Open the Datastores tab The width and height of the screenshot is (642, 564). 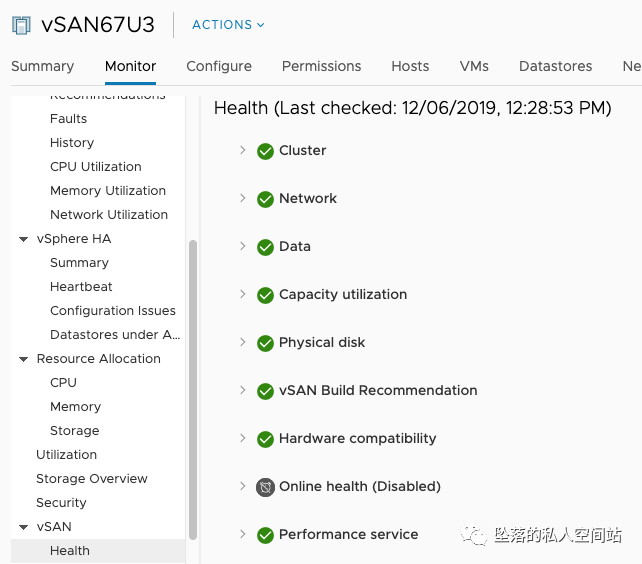click(555, 66)
